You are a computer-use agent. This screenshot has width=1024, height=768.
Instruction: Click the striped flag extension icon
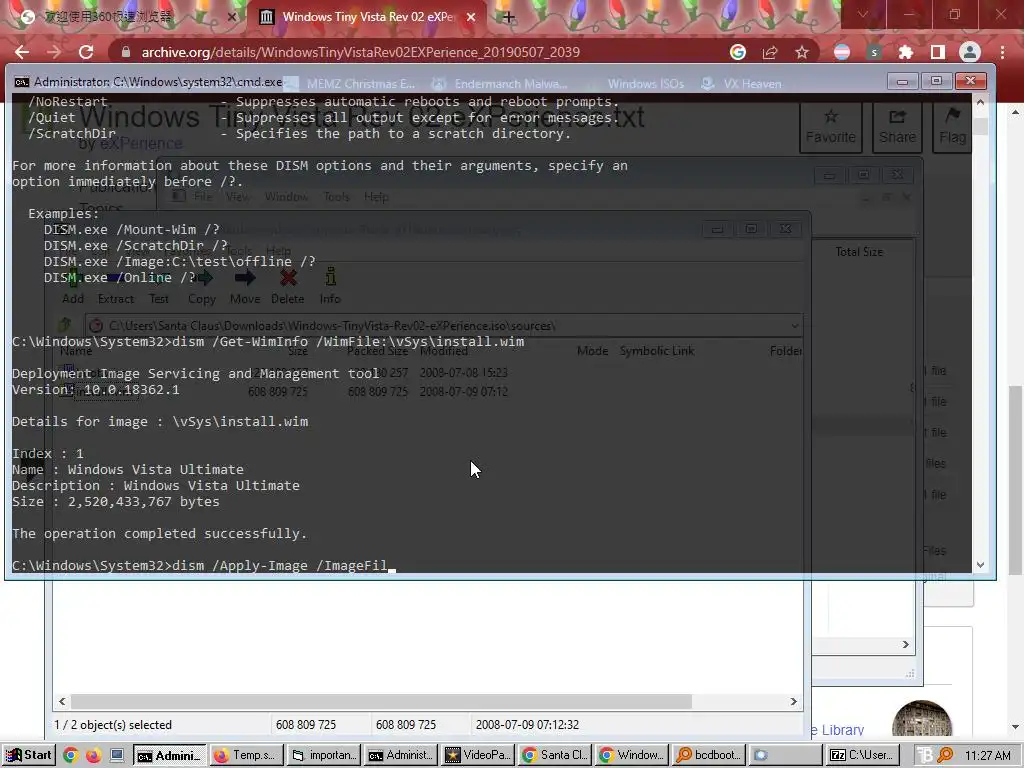click(x=842, y=52)
